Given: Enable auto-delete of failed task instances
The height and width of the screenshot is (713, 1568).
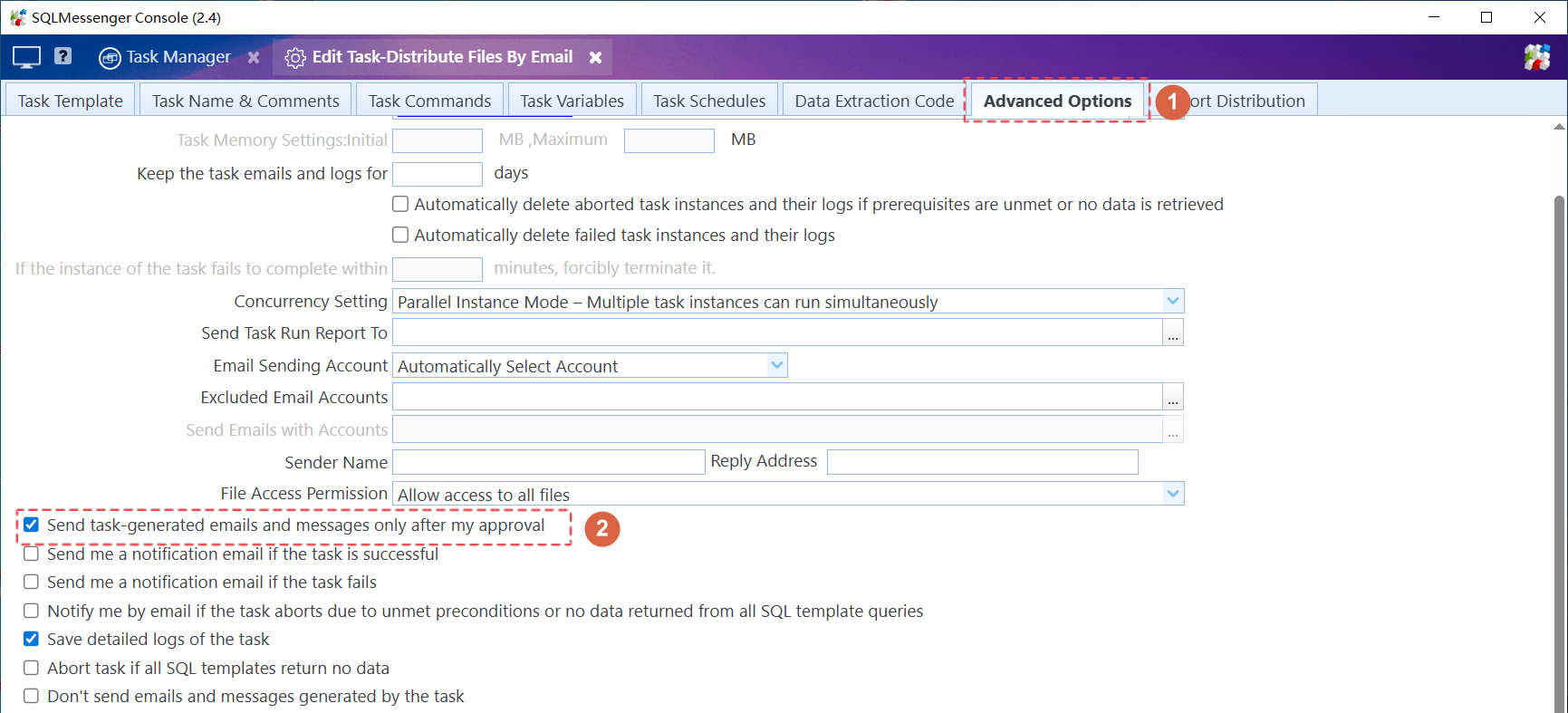Looking at the screenshot, I should click(400, 236).
